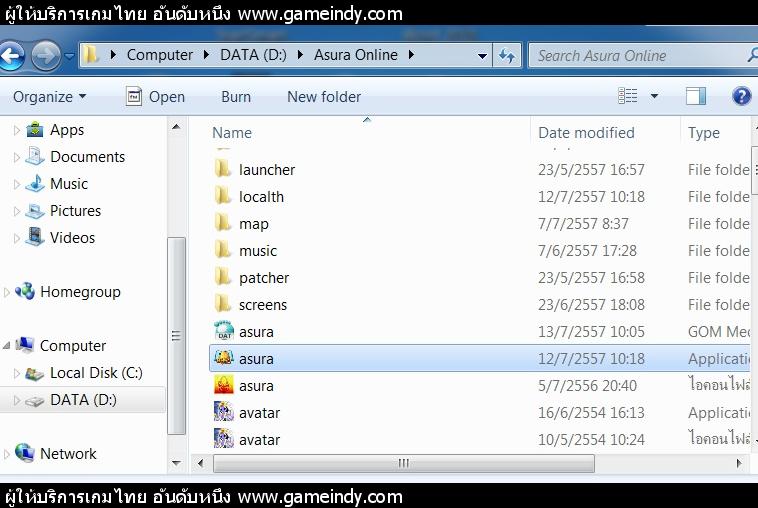758x508 pixels.
Task: Click Computer in the address breadcrumb
Action: pyautogui.click(x=160, y=55)
